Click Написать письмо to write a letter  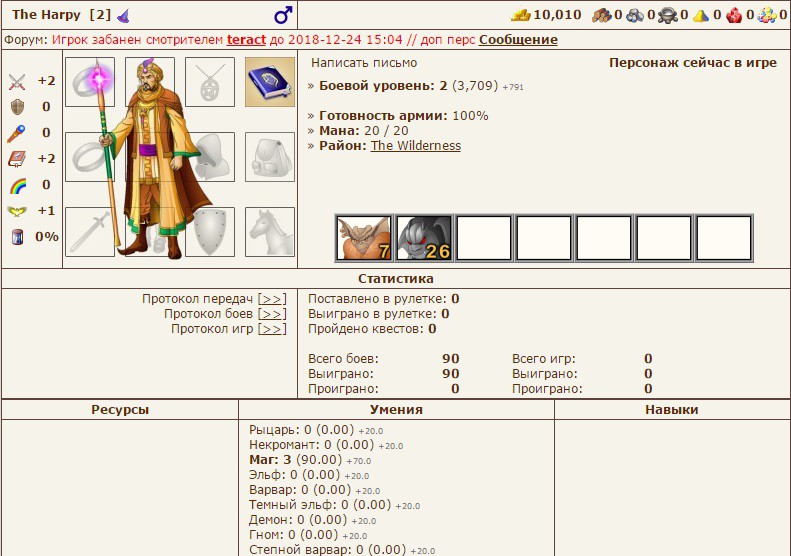point(364,63)
